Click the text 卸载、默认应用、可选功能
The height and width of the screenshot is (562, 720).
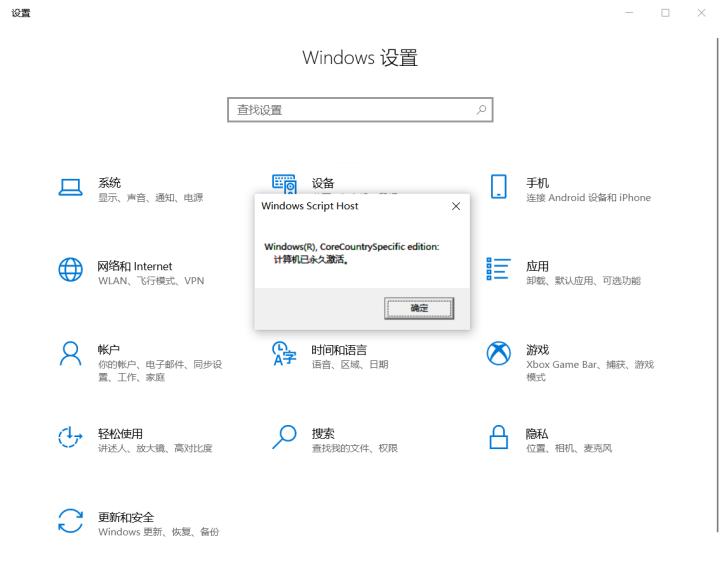coord(583,281)
